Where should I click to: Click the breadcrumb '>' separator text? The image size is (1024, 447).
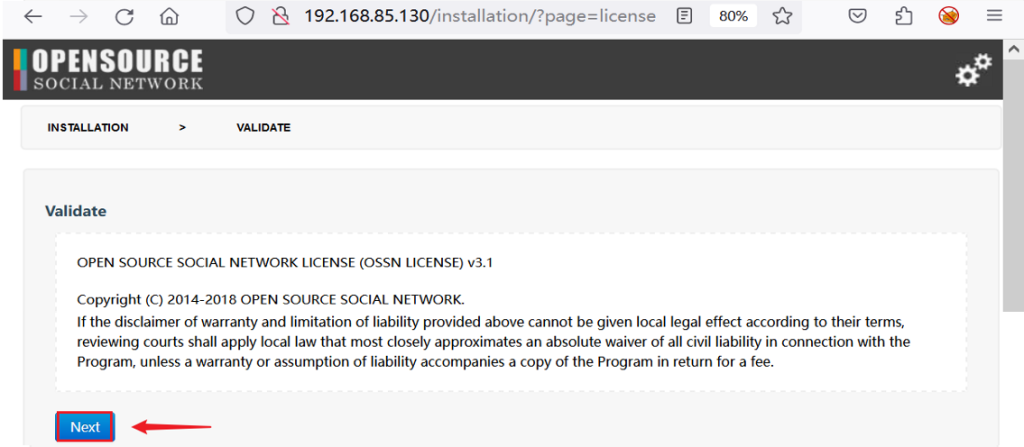pos(183,127)
